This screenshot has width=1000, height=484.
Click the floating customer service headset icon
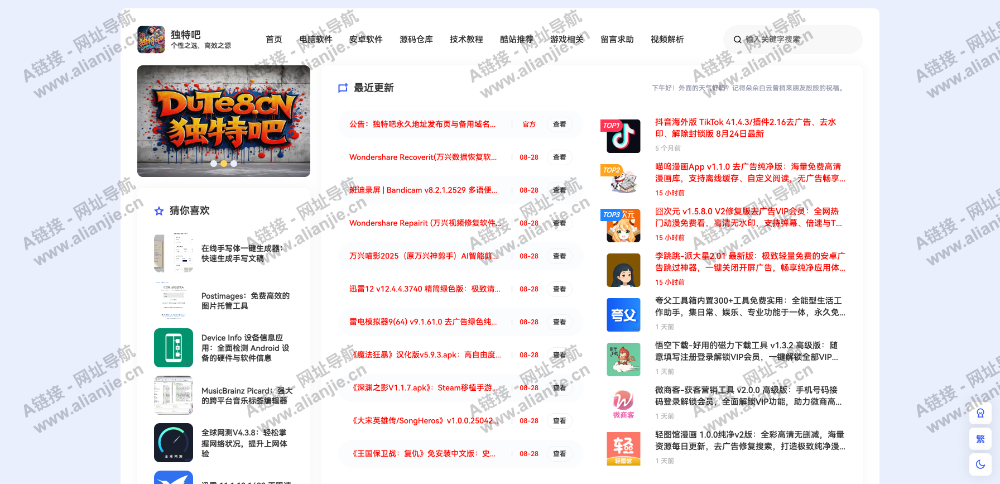point(980,413)
